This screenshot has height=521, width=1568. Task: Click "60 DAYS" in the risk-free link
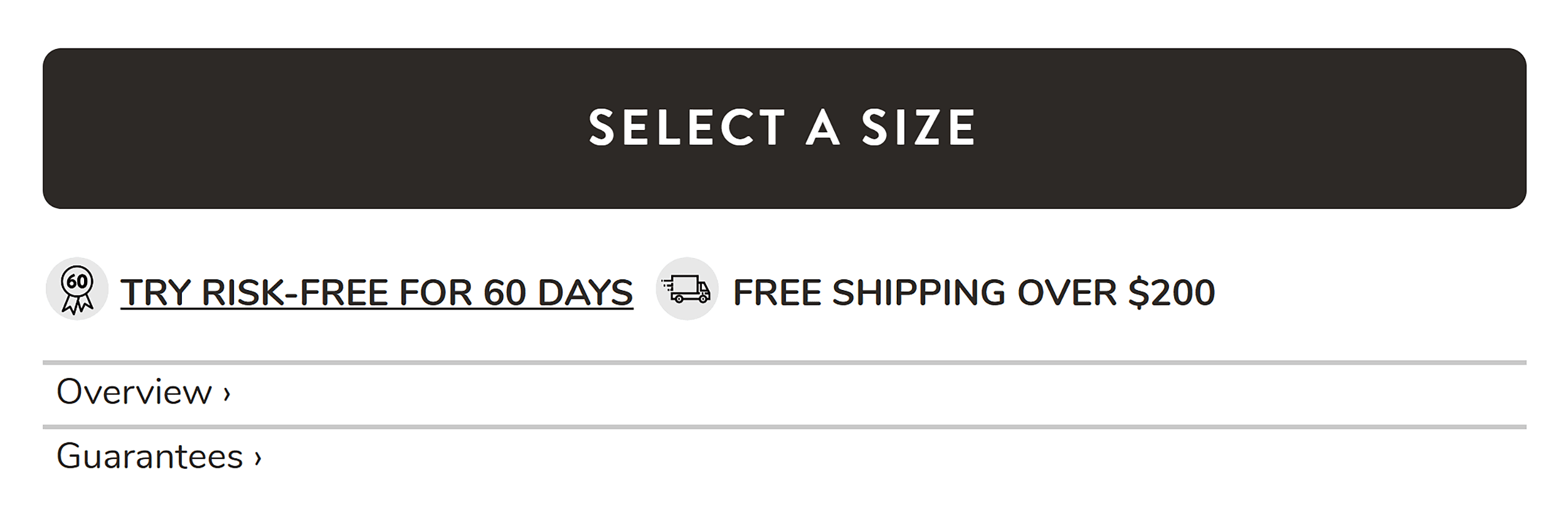point(558,293)
